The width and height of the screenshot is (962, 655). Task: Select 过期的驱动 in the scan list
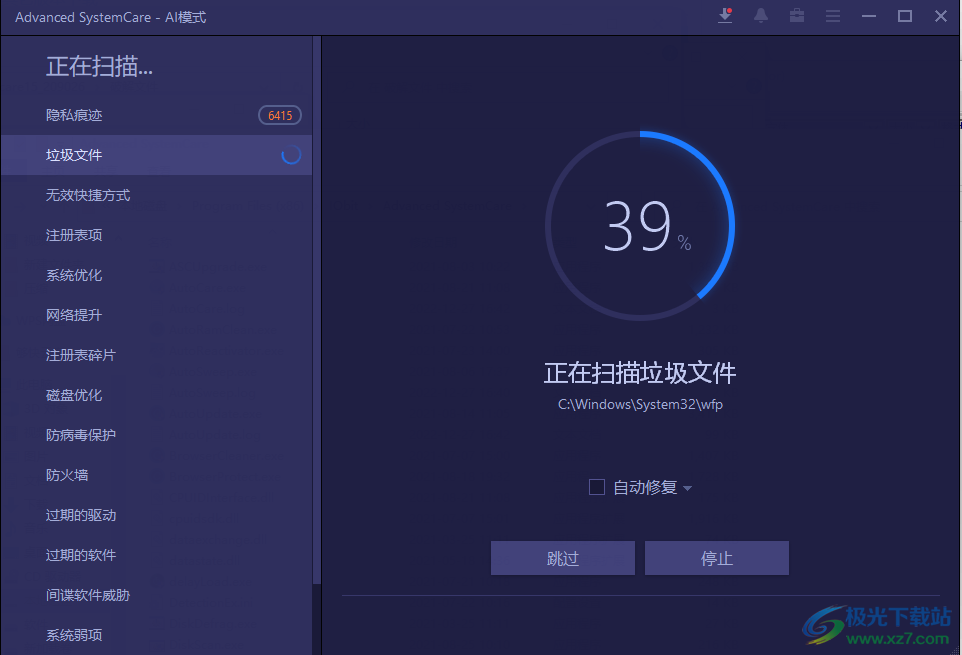click(156, 515)
